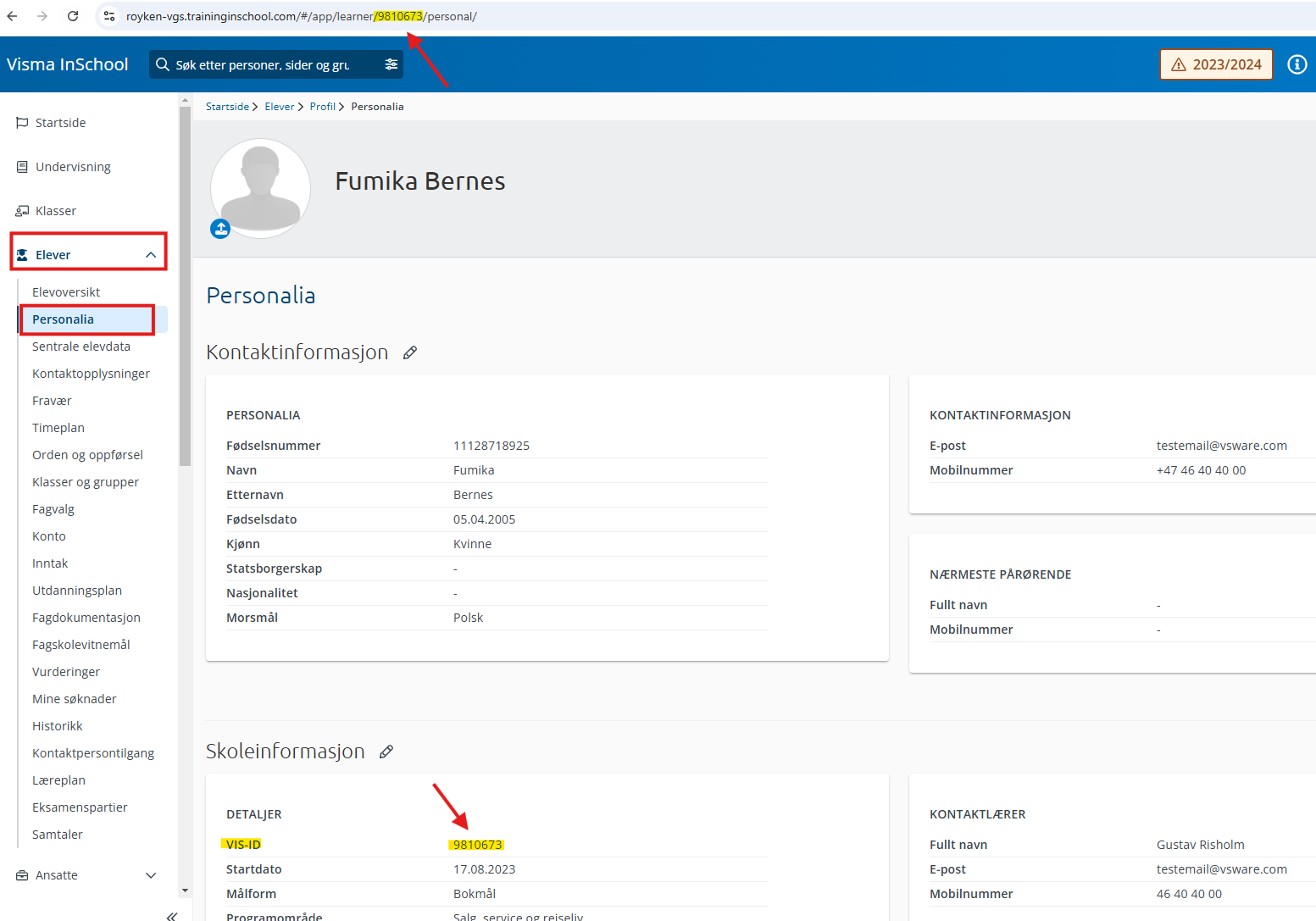Select Fravær from the Elever submenu
The image size is (1316, 921).
pos(52,401)
